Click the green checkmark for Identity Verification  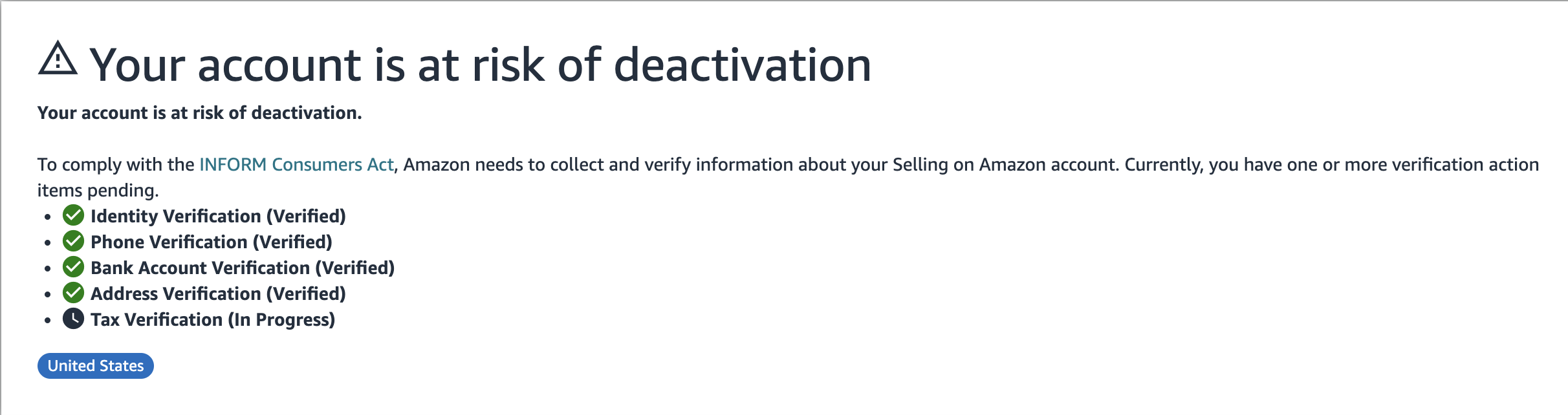[73, 215]
